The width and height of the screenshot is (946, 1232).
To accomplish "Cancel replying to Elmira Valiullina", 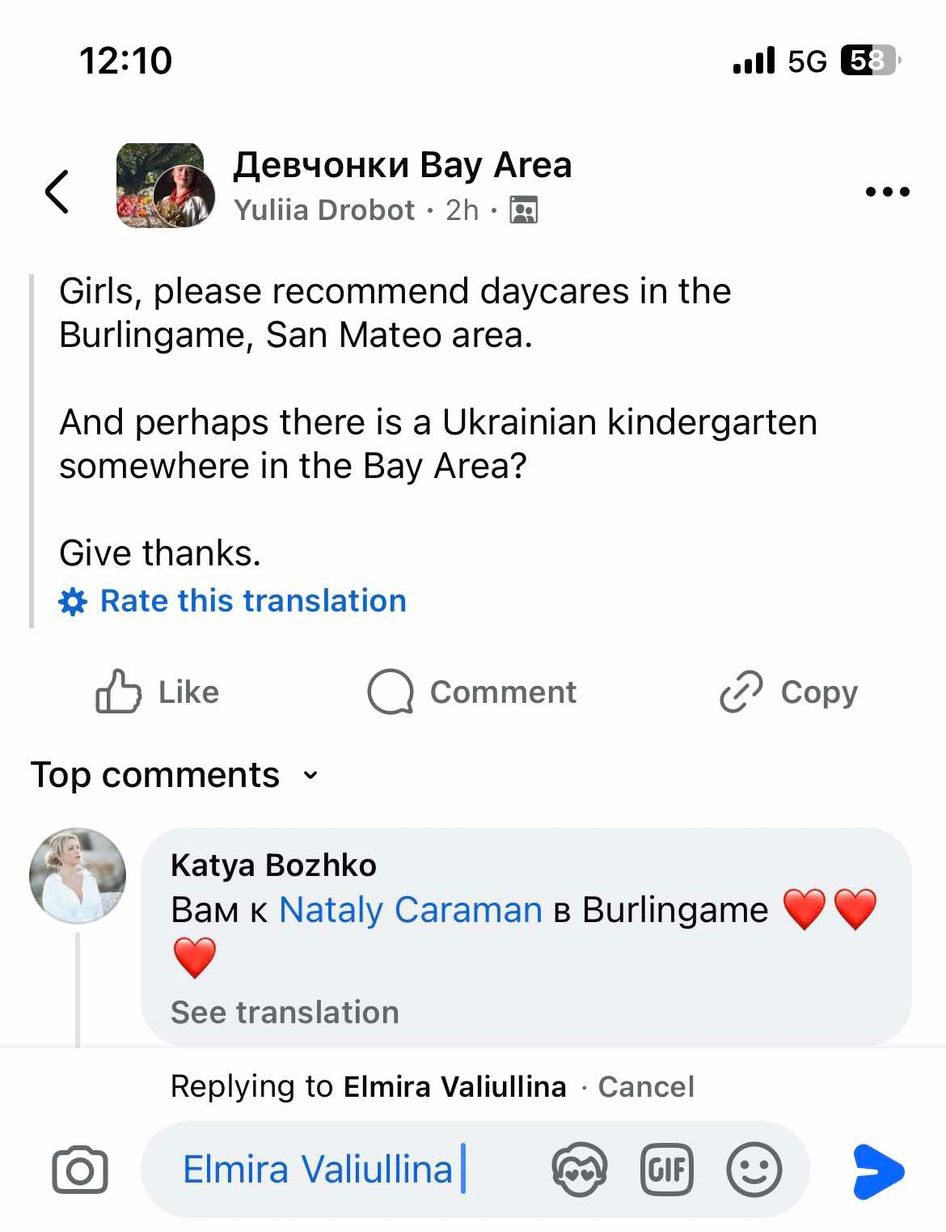I will tap(645, 1087).
